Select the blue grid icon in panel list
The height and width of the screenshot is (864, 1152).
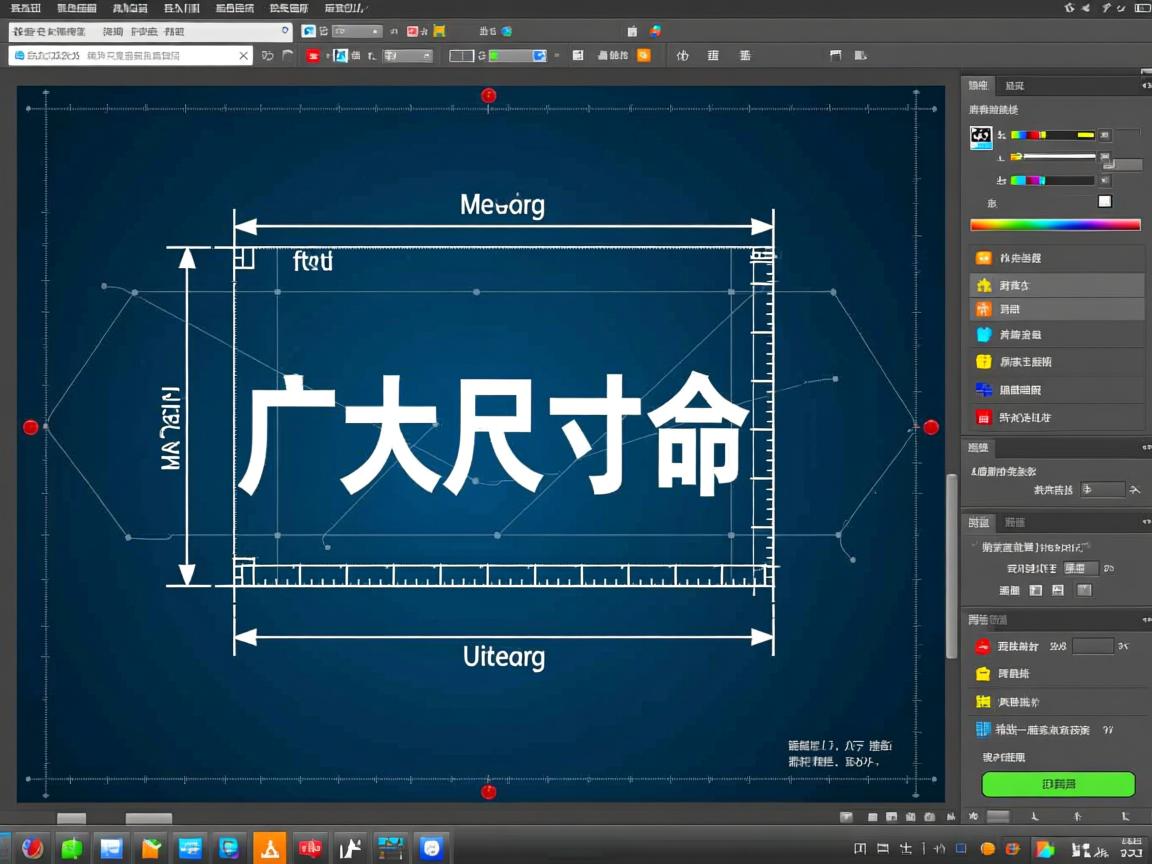coord(983,390)
